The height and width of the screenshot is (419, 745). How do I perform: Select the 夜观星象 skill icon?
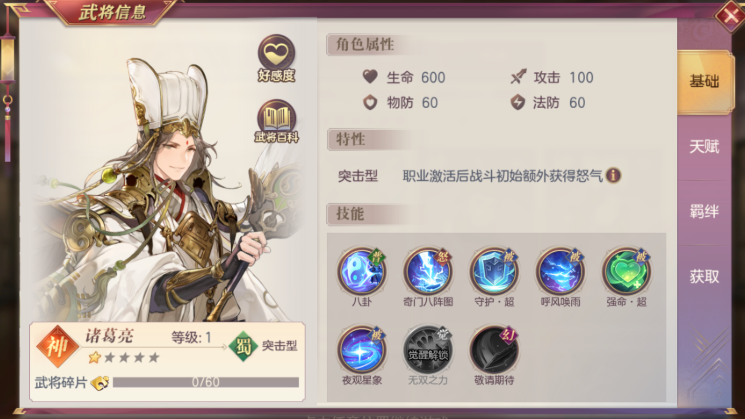pos(362,350)
